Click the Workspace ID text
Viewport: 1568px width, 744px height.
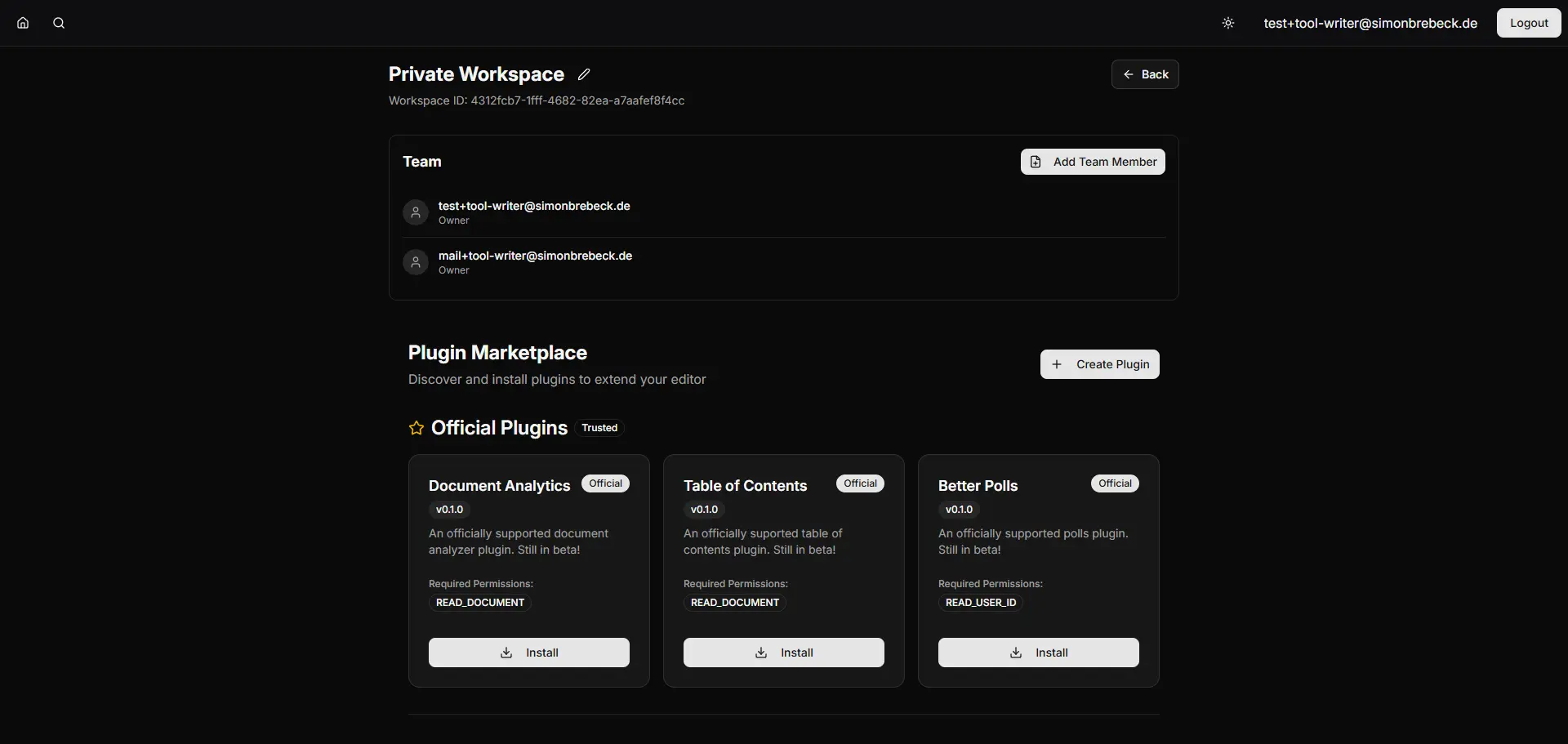click(x=537, y=100)
